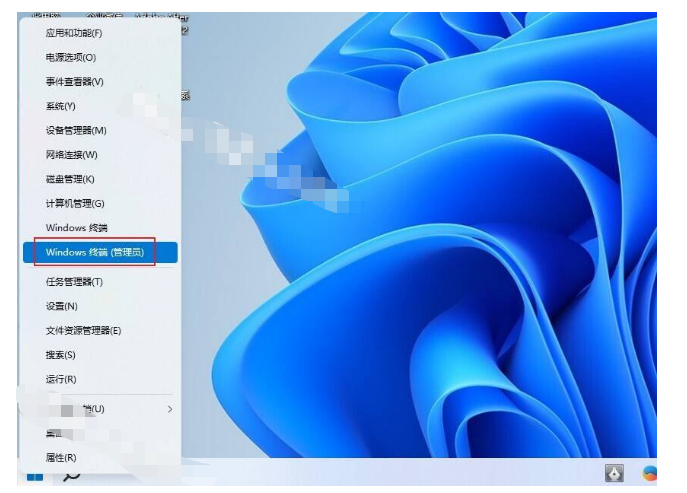Open 设置(N)
This screenshot has height=493, width=687.
61,306
